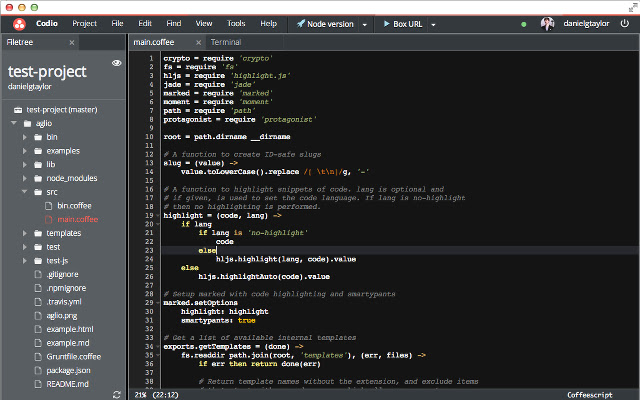Click the Codio logo icon
Viewport: 640px width, 400px height.
[x=19, y=24]
